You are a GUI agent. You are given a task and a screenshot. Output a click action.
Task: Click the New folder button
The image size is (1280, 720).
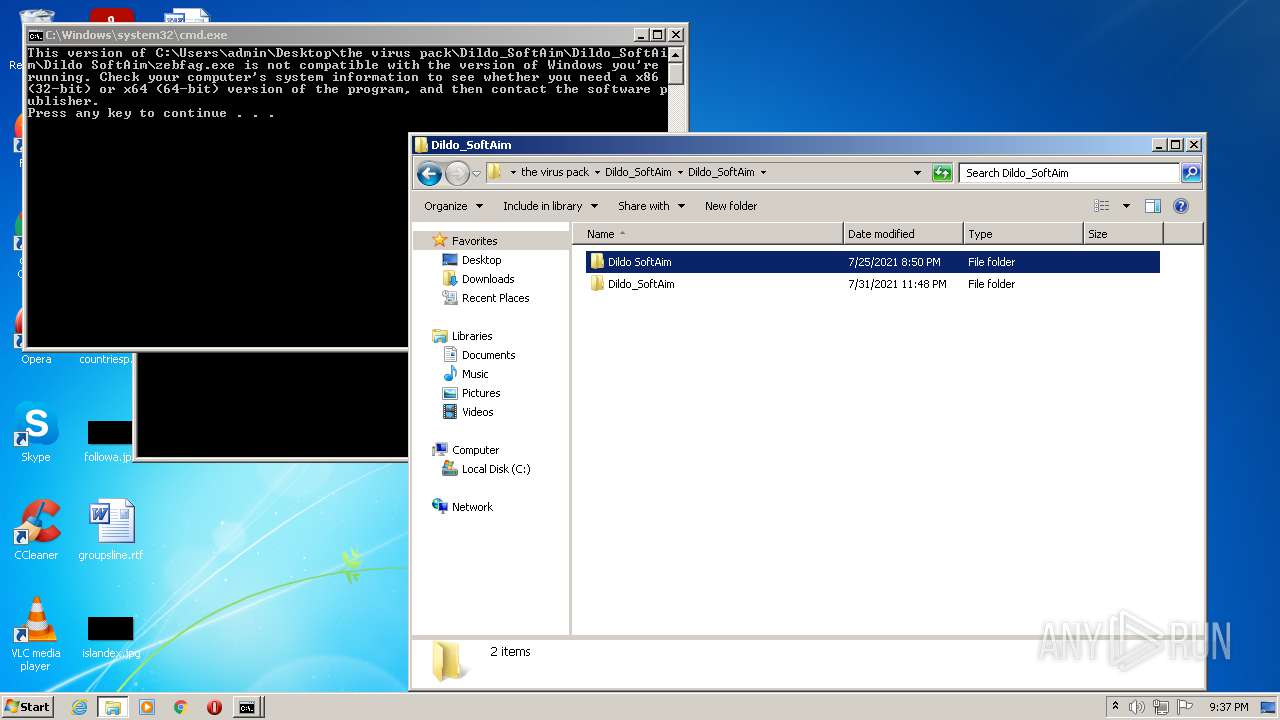pyautogui.click(x=731, y=206)
